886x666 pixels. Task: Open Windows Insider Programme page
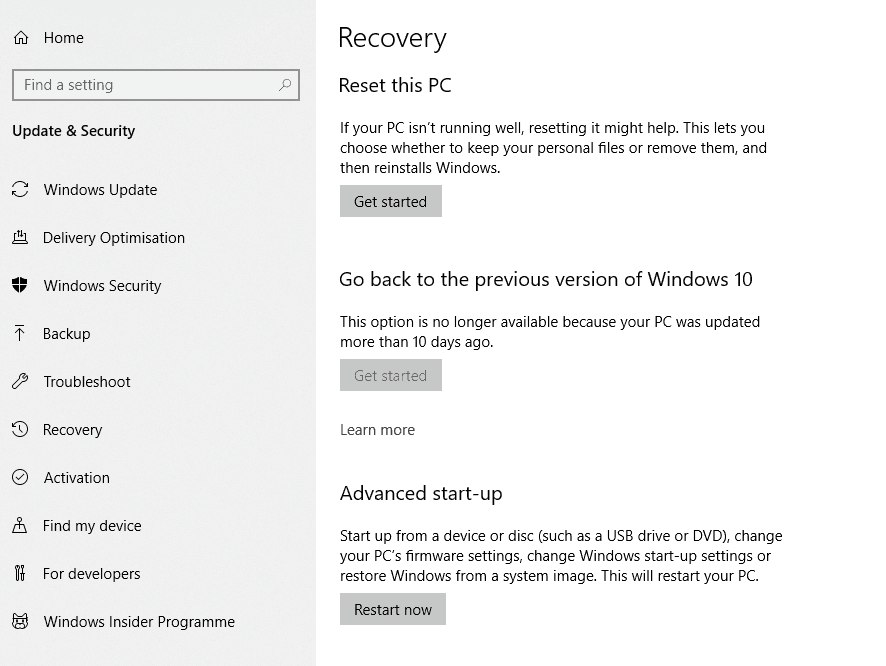click(139, 622)
